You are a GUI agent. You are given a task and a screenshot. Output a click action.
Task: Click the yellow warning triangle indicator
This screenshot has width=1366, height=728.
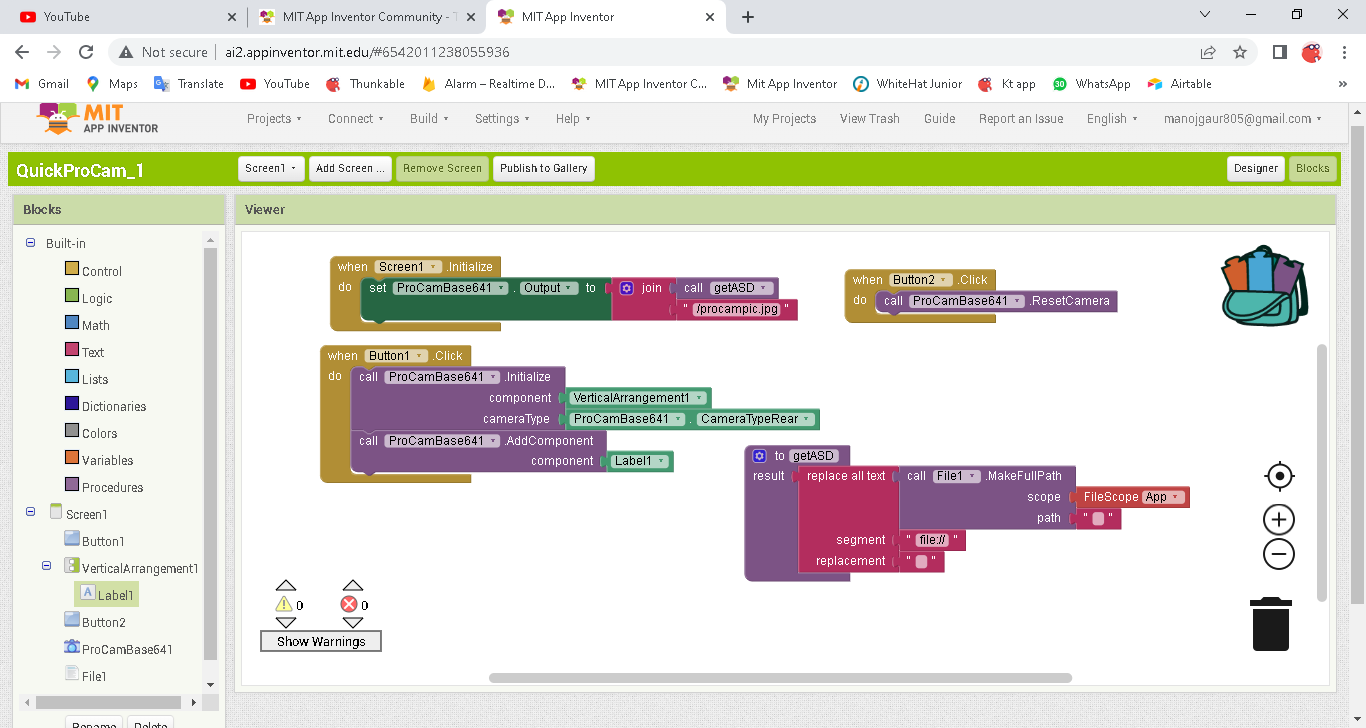[284, 605]
